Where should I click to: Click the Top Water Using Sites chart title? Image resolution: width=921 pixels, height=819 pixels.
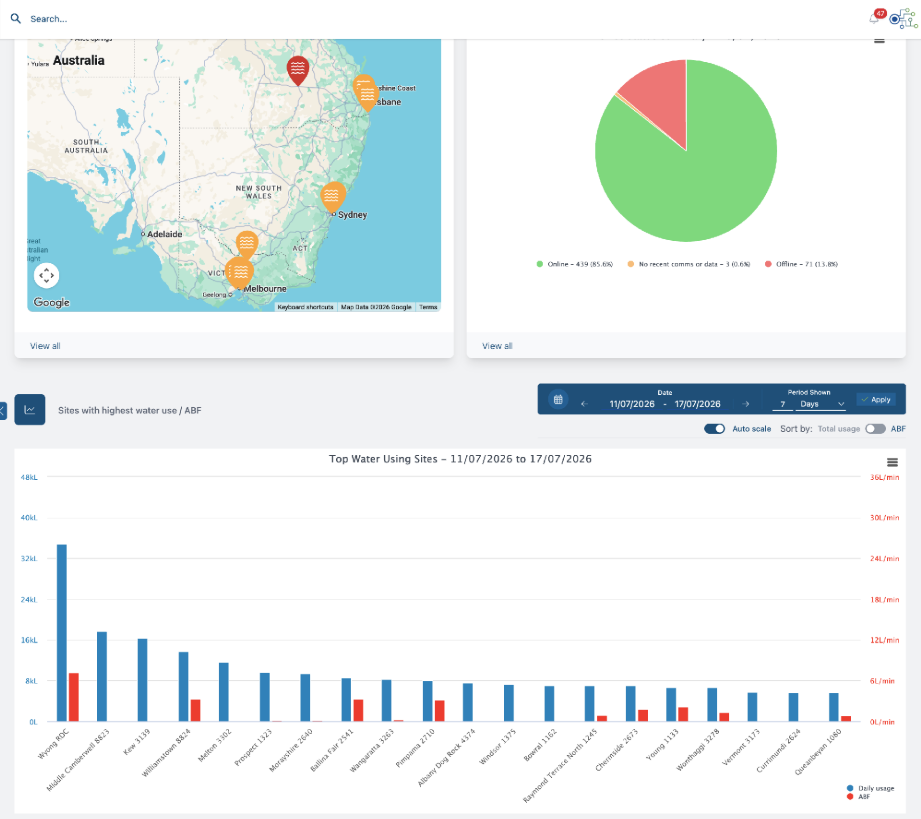[460, 459]
